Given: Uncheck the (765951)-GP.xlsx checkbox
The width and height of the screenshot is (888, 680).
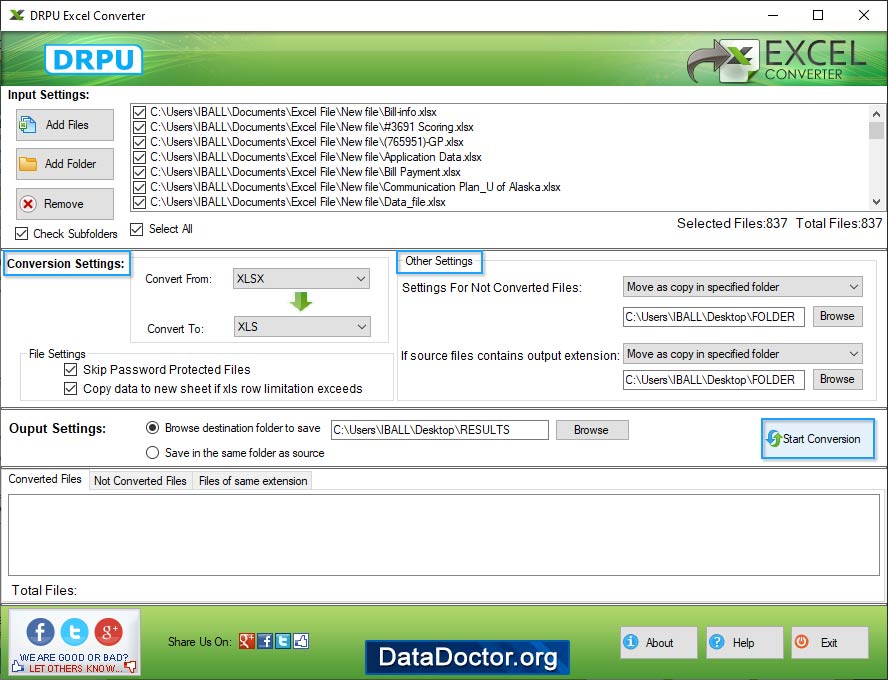Looking at the screenshot, I should pyautogui.click(x=139, y=142).
